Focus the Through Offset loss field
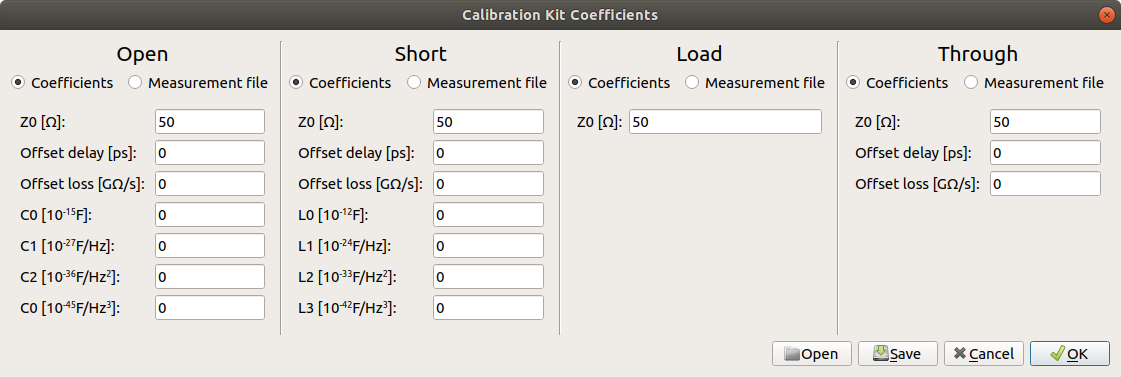 tap(1045, 183)
